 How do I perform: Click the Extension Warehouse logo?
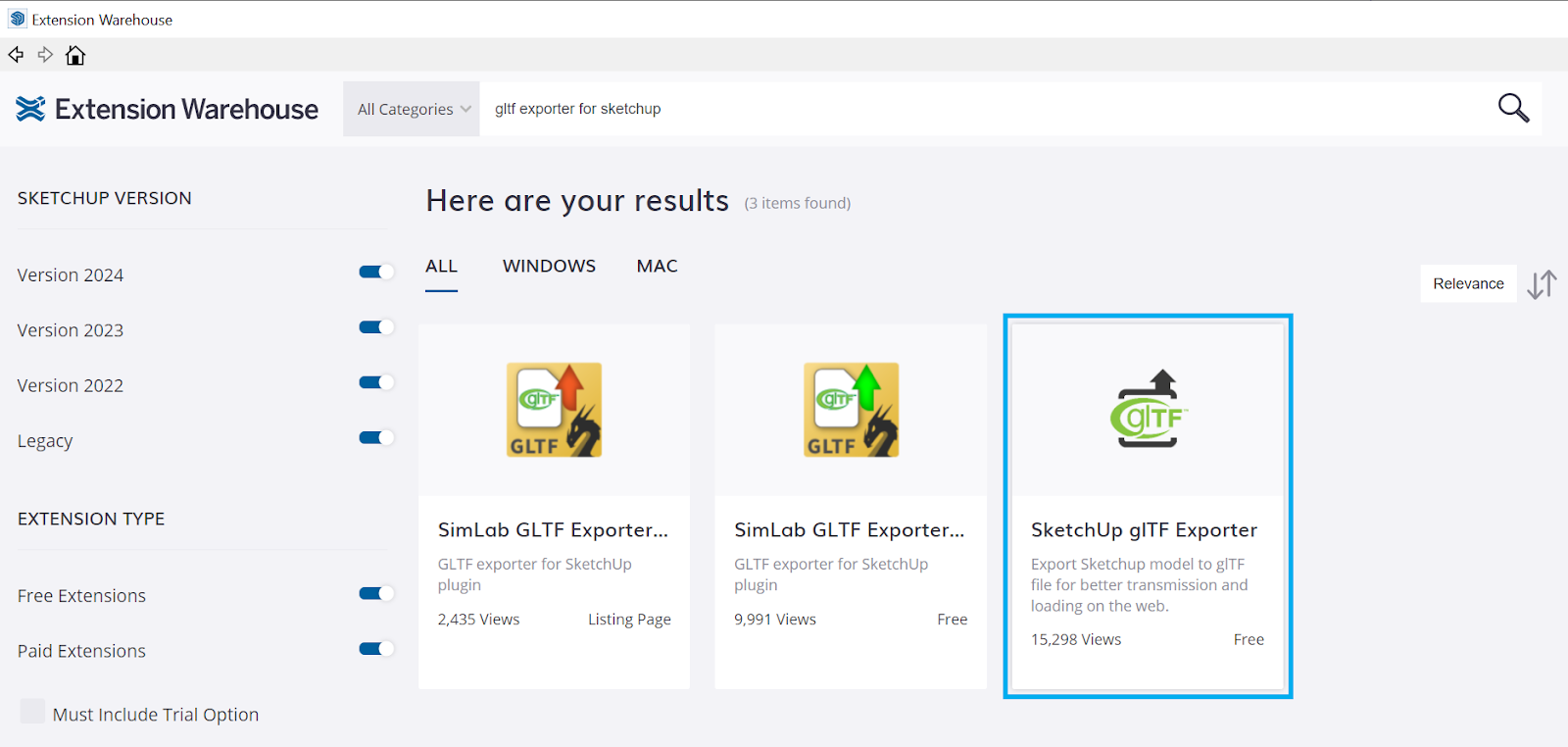point(168,109)
